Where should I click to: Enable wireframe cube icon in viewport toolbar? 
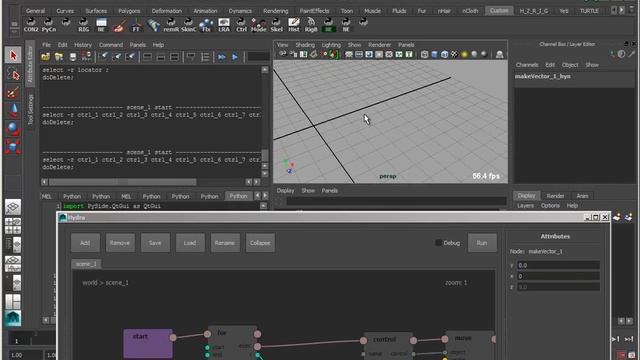pos(424,54)
